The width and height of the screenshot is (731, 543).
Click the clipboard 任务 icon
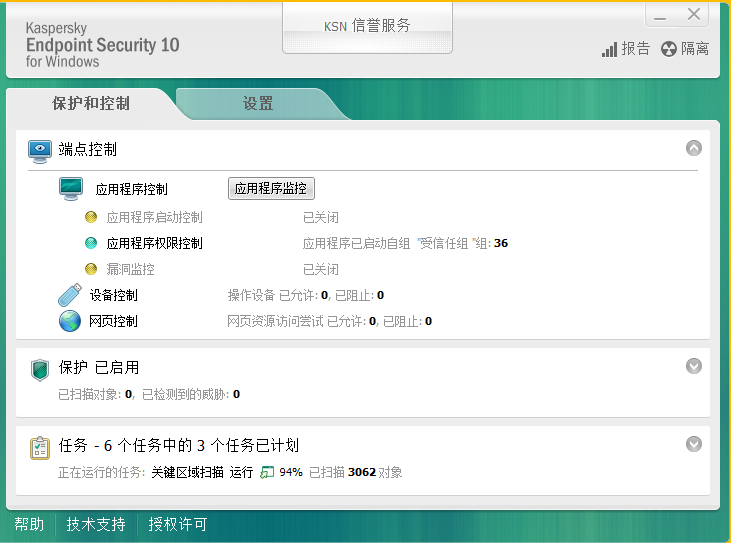point(40,448)
